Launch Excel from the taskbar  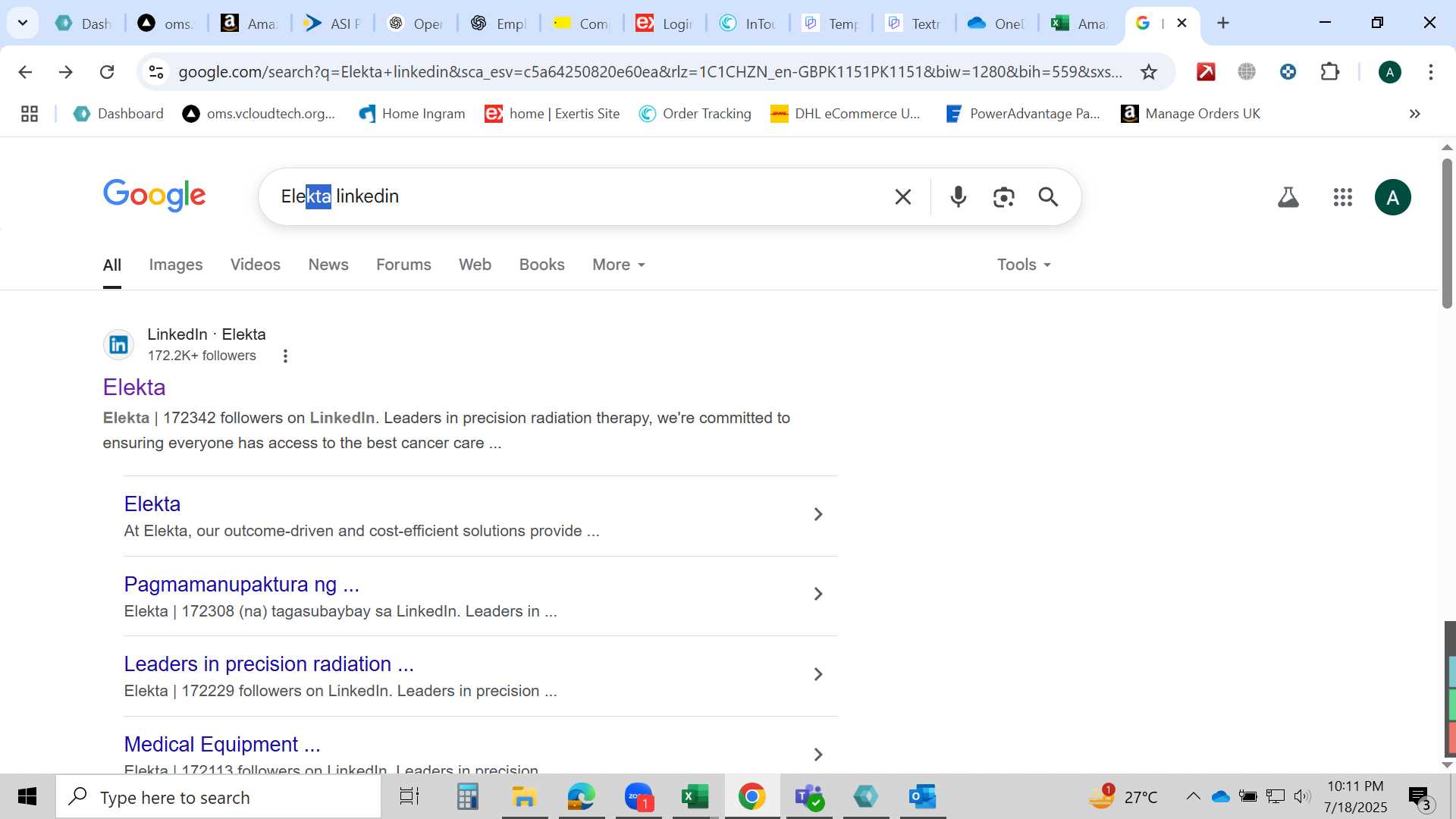[695, 797]
